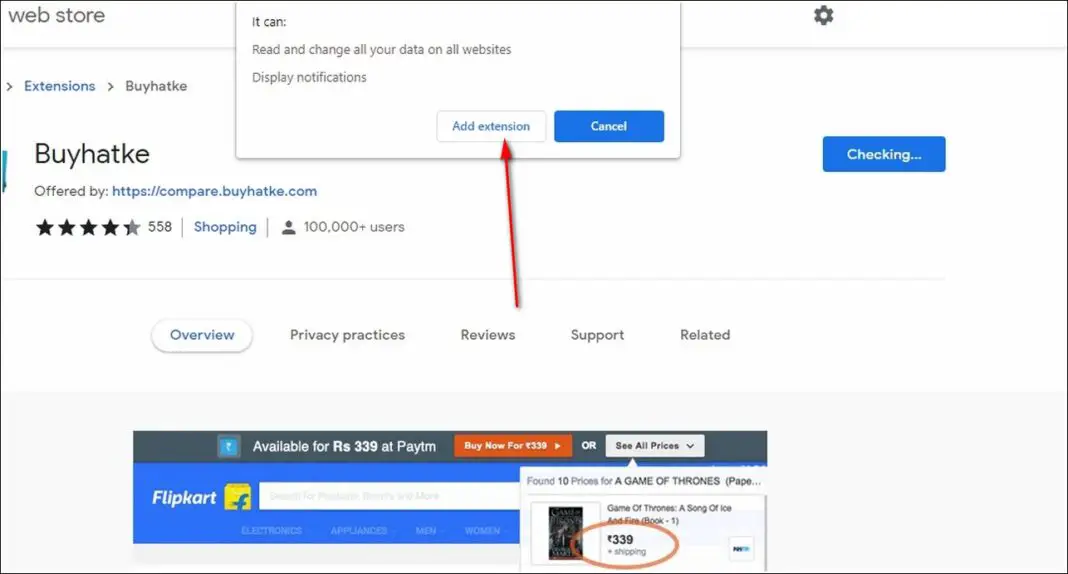Click the web store header title

coord(57,15)
